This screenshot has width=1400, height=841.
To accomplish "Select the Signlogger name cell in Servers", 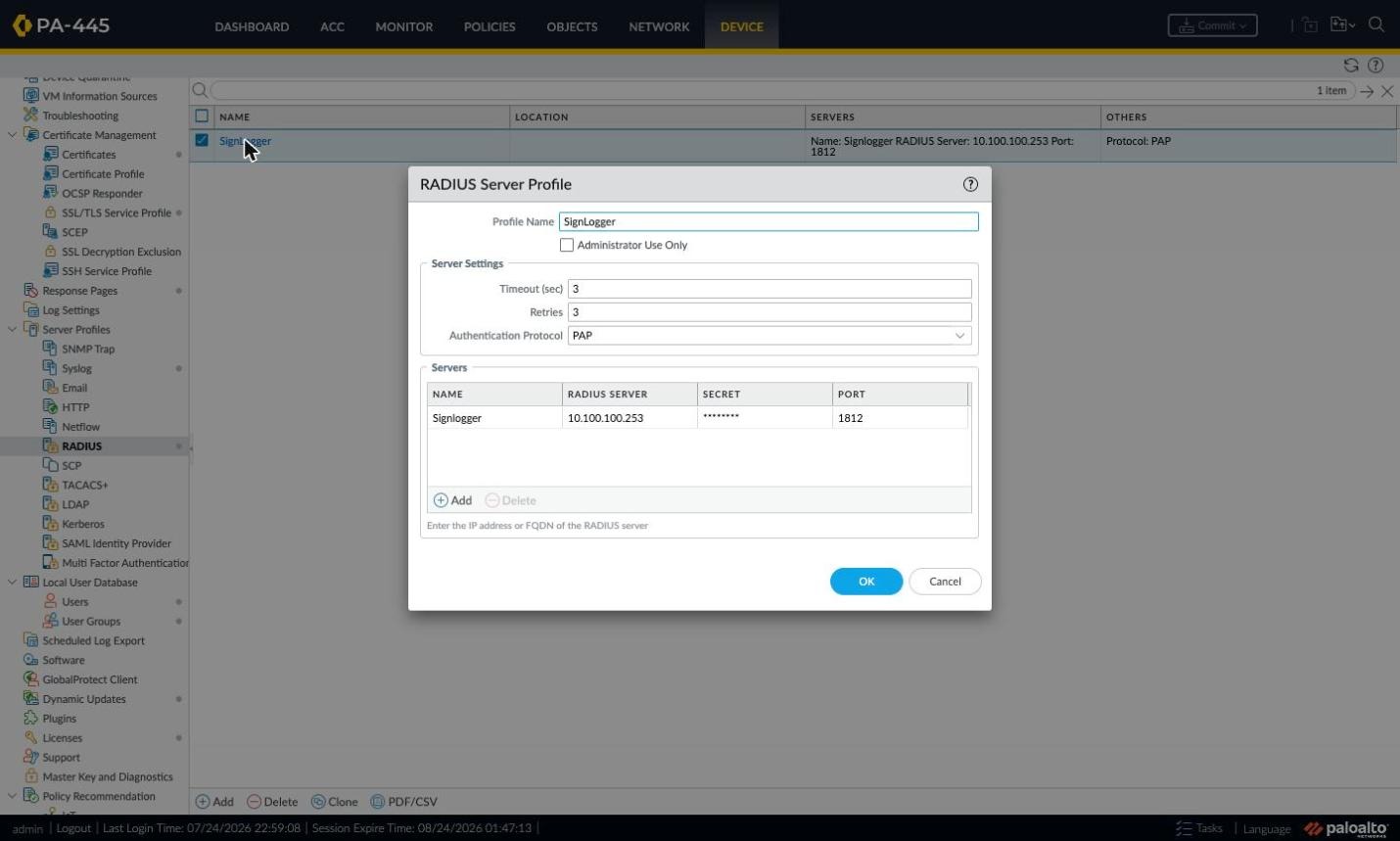I will [494, 418].
